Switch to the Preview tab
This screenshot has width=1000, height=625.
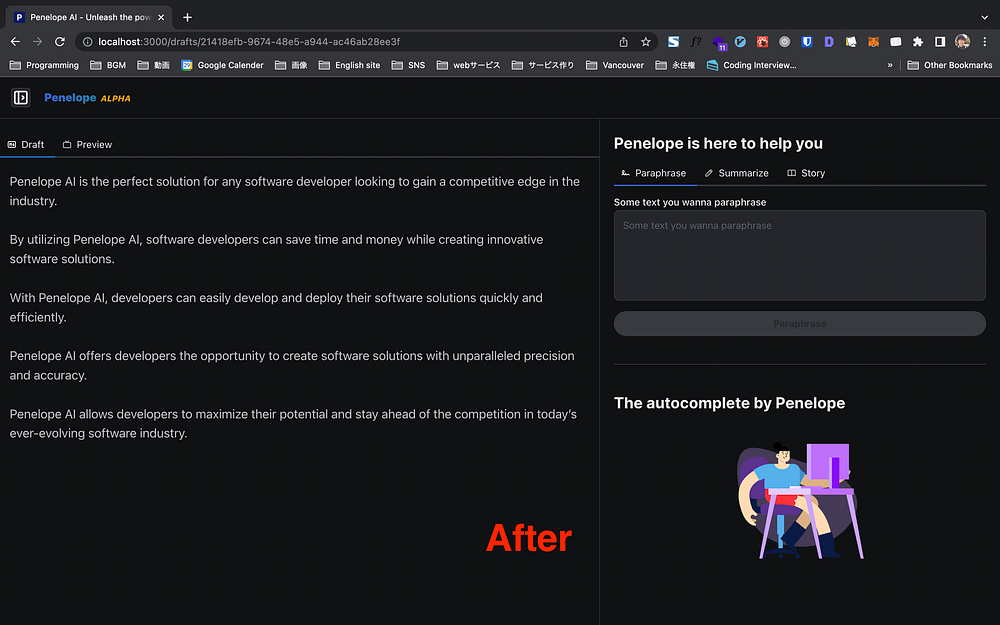coord(87,145)
